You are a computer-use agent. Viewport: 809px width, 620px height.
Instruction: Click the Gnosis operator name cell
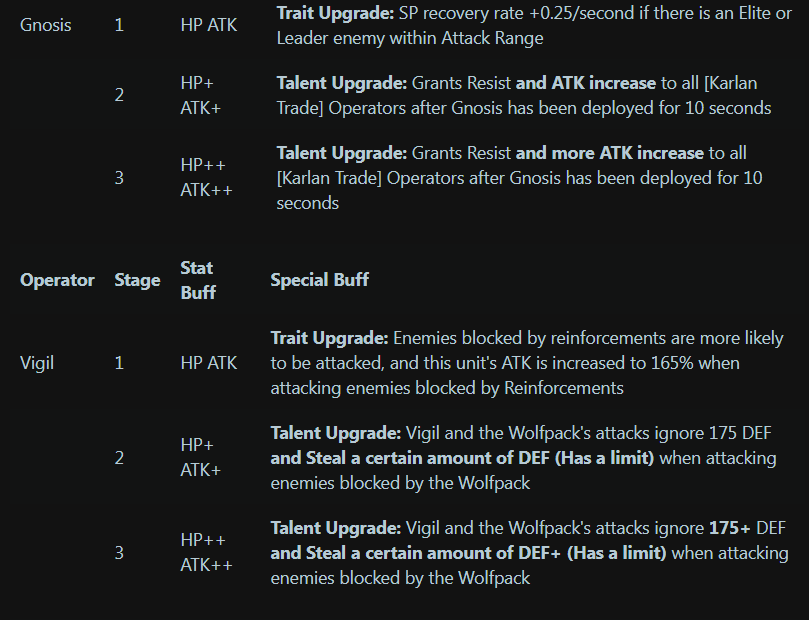pos(45,25)
